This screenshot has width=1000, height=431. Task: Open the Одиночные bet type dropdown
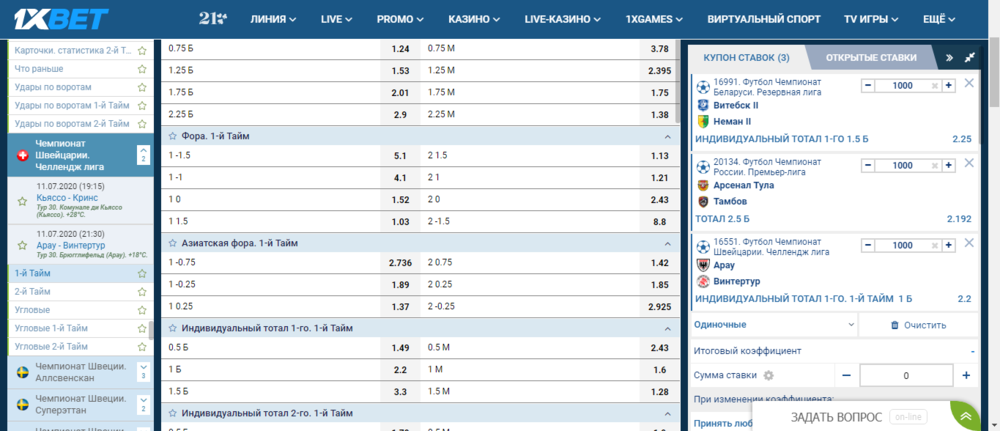(x=774, y=325)
